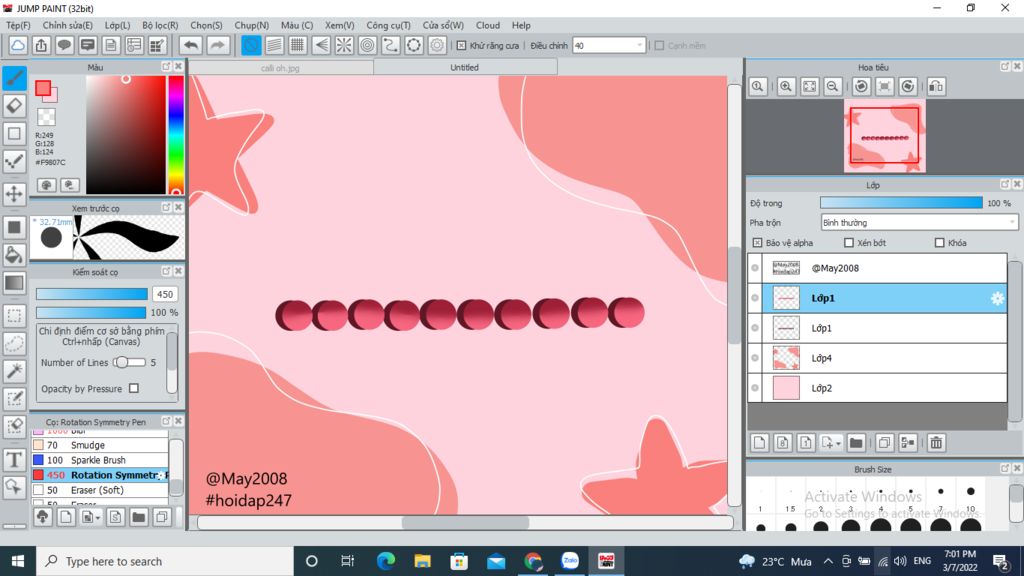This screenshot has height=576, width=1024.
Task: Toggle the Bảo vệ alpha checkbox
Action: 757,243
